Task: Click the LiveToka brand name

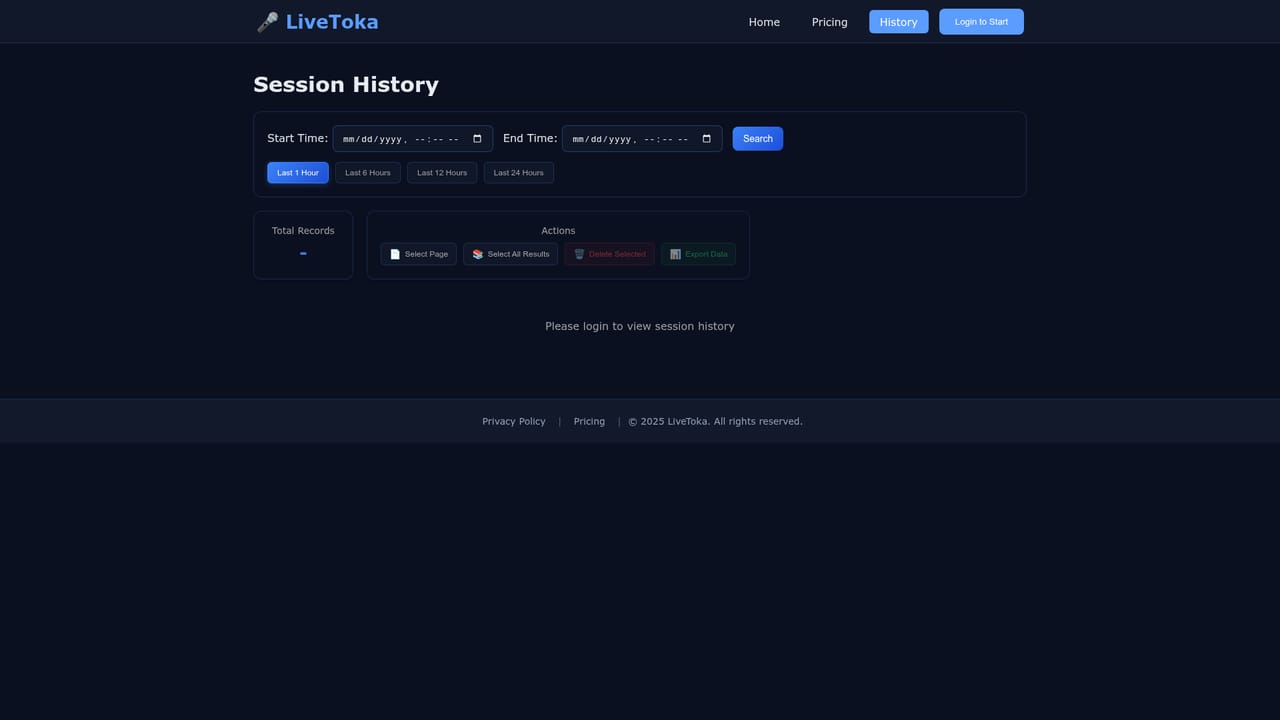Action: 332,22
